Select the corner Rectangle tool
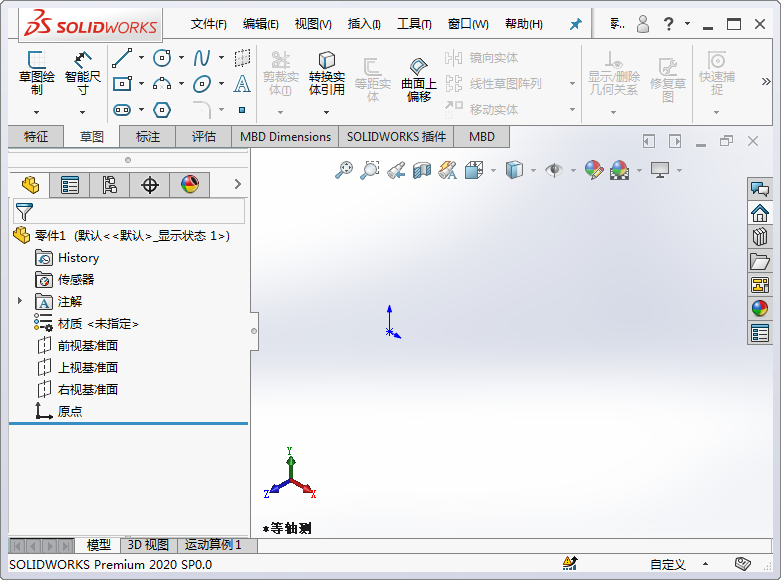781x580 pixels. [x=122, y=84]
